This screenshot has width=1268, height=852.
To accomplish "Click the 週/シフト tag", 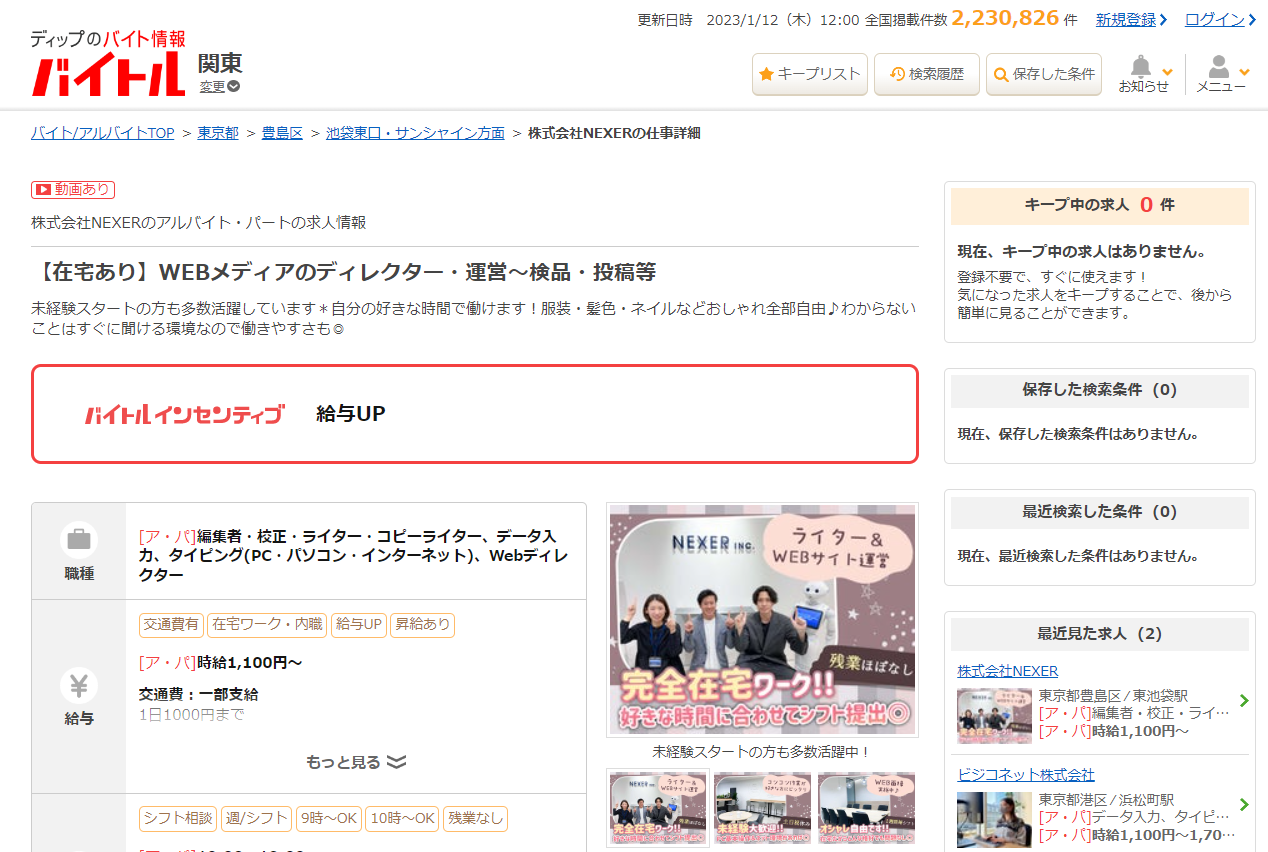I will tap(256, 819).
